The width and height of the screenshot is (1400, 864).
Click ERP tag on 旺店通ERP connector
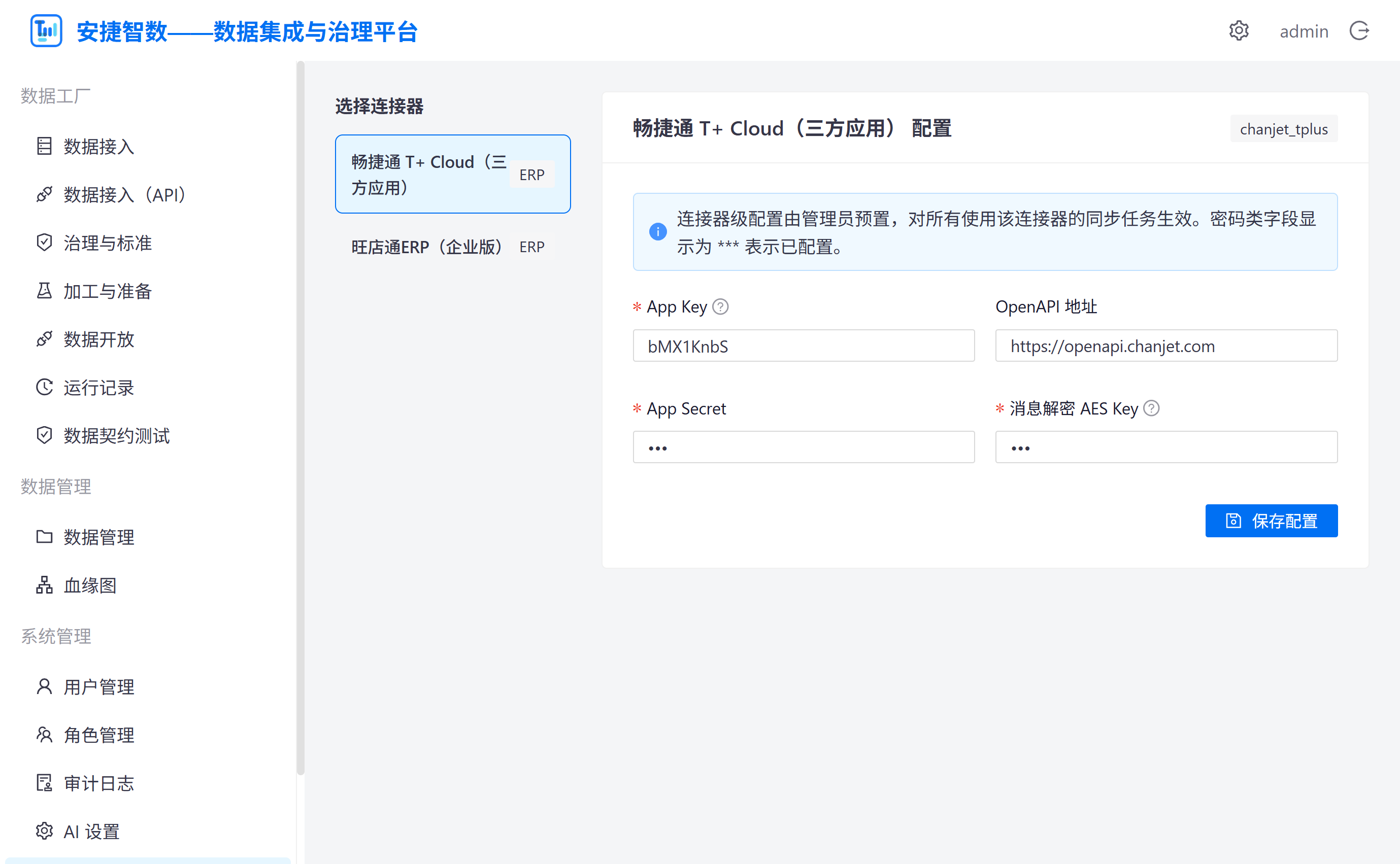click(x=531, y=247)
